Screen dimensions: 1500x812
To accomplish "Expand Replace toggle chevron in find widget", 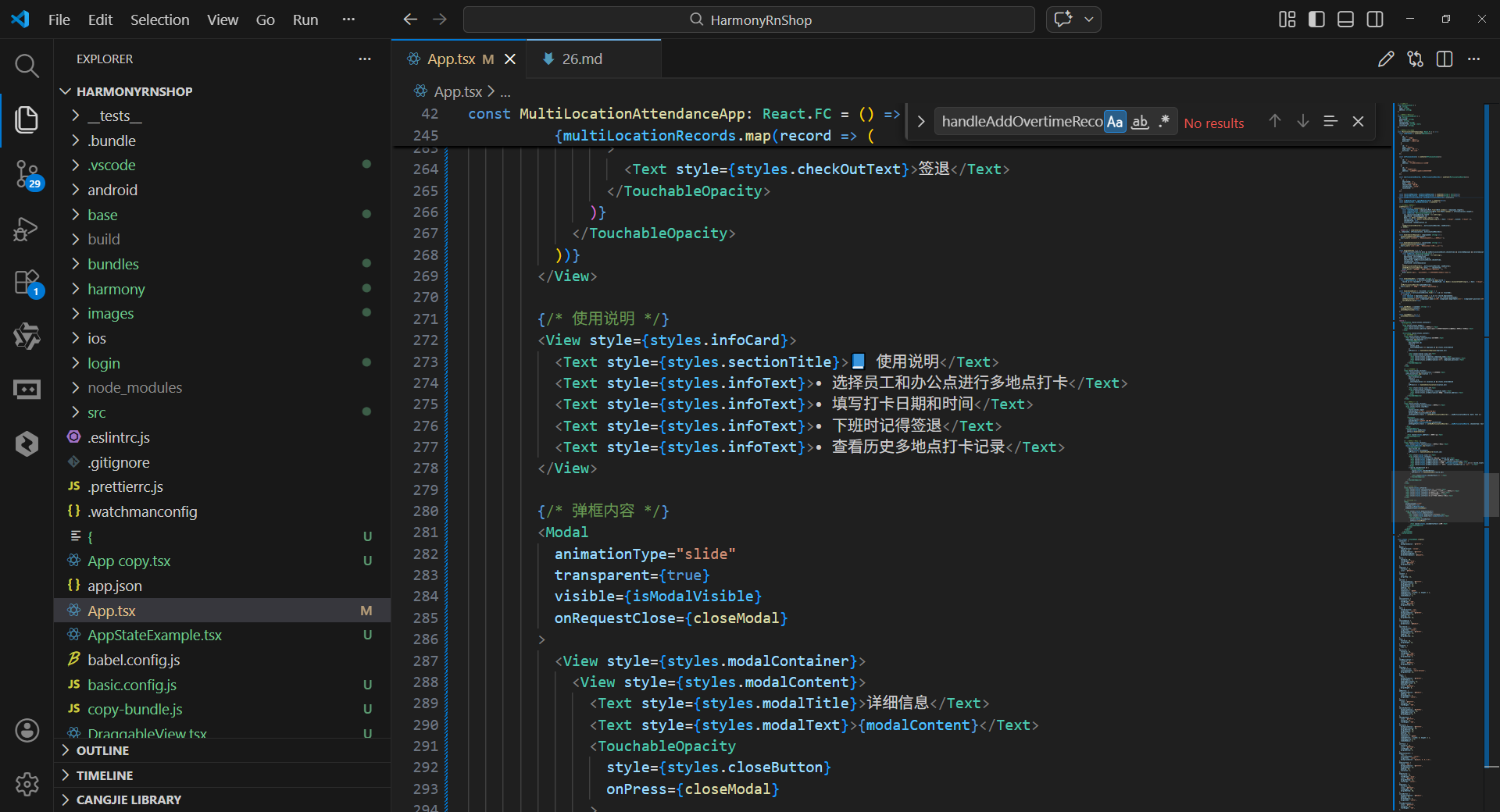I will tap(920, 122).
